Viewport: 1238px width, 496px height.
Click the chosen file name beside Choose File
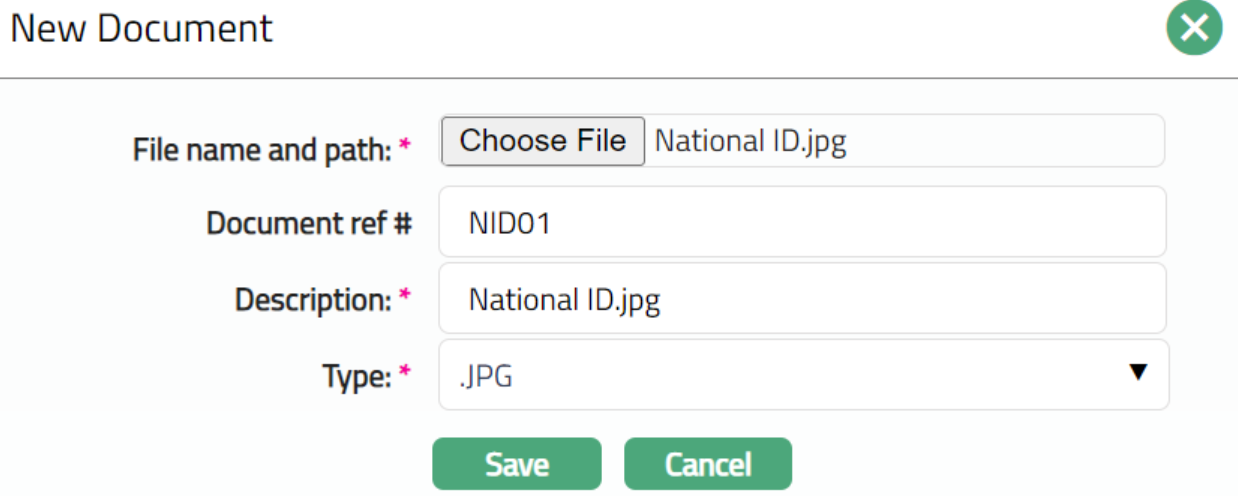pyautogui.click(x=750, y=141)
